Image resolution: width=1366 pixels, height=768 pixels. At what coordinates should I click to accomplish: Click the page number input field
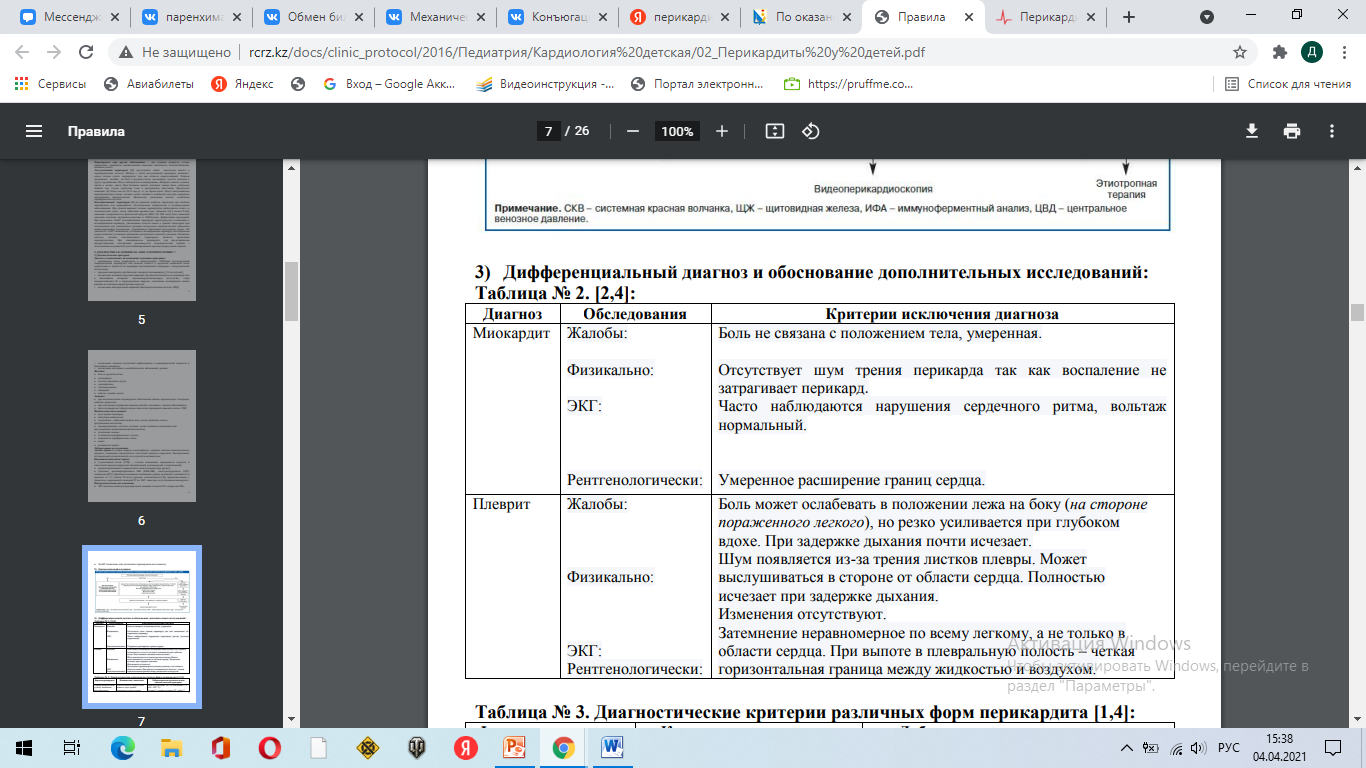click(x=547, y=131)
